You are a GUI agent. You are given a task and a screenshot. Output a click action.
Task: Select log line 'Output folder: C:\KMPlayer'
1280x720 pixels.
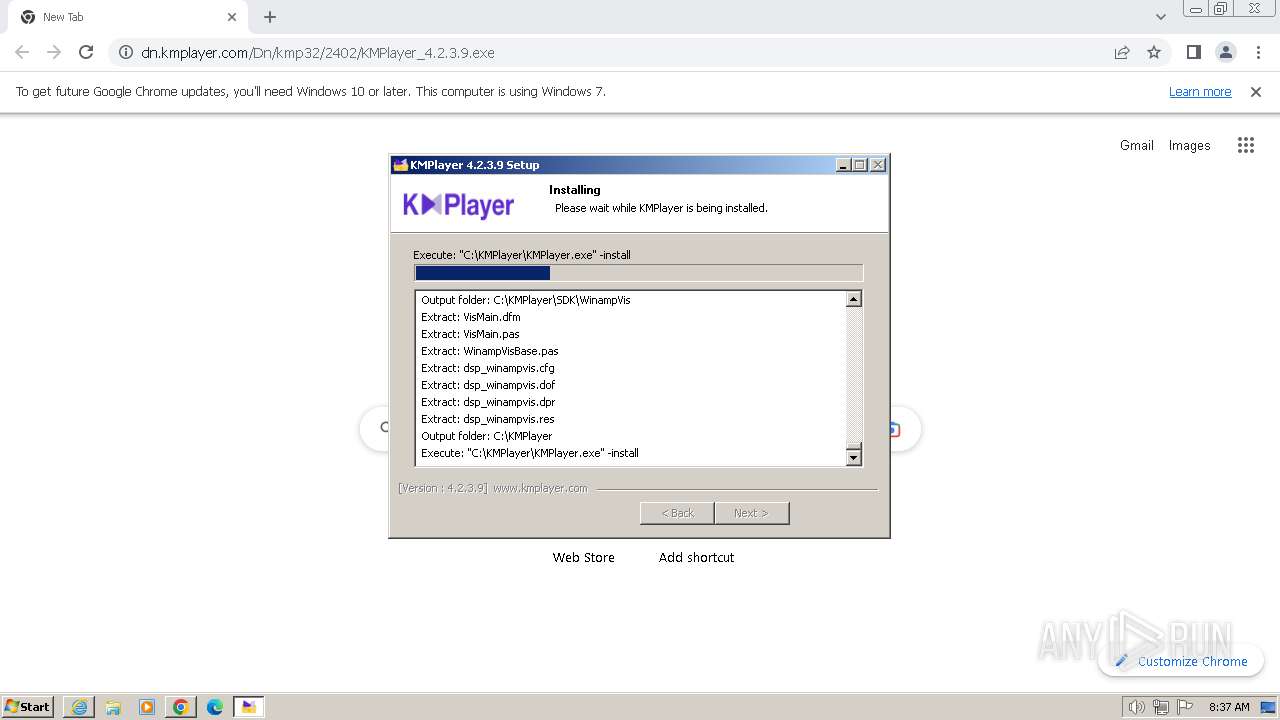[x=487, y=436]
